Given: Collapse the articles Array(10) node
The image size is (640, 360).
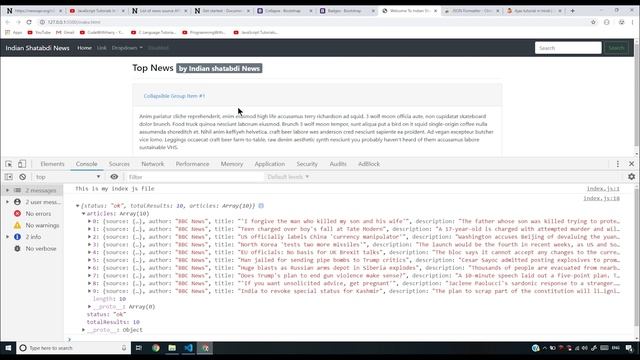Looking at the screenshot, I should [x=84, y=213].
